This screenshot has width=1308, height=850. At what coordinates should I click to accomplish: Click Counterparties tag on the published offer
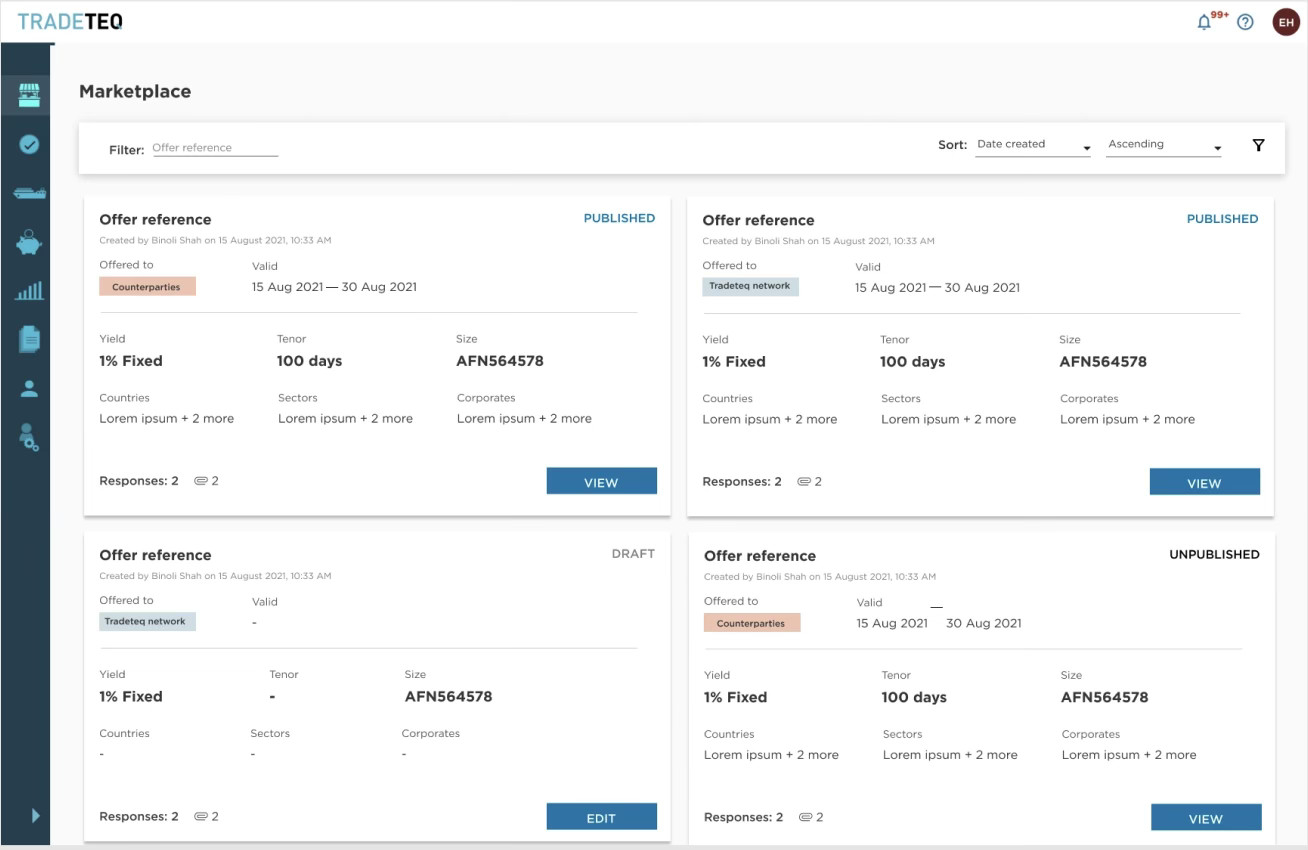point(147,287)
